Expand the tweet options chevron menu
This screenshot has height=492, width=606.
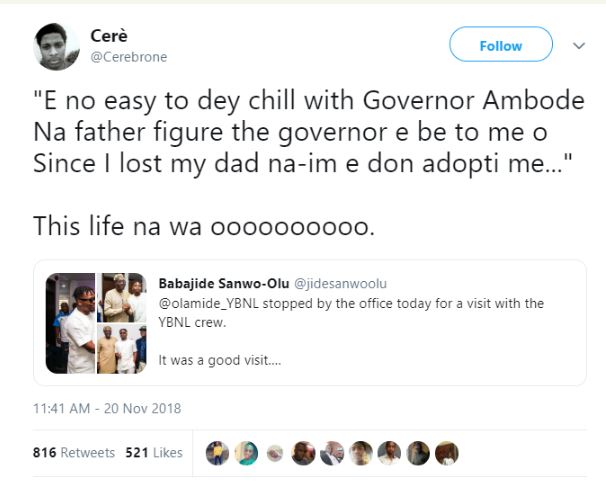pyautogui.click(x=578, y=46)
